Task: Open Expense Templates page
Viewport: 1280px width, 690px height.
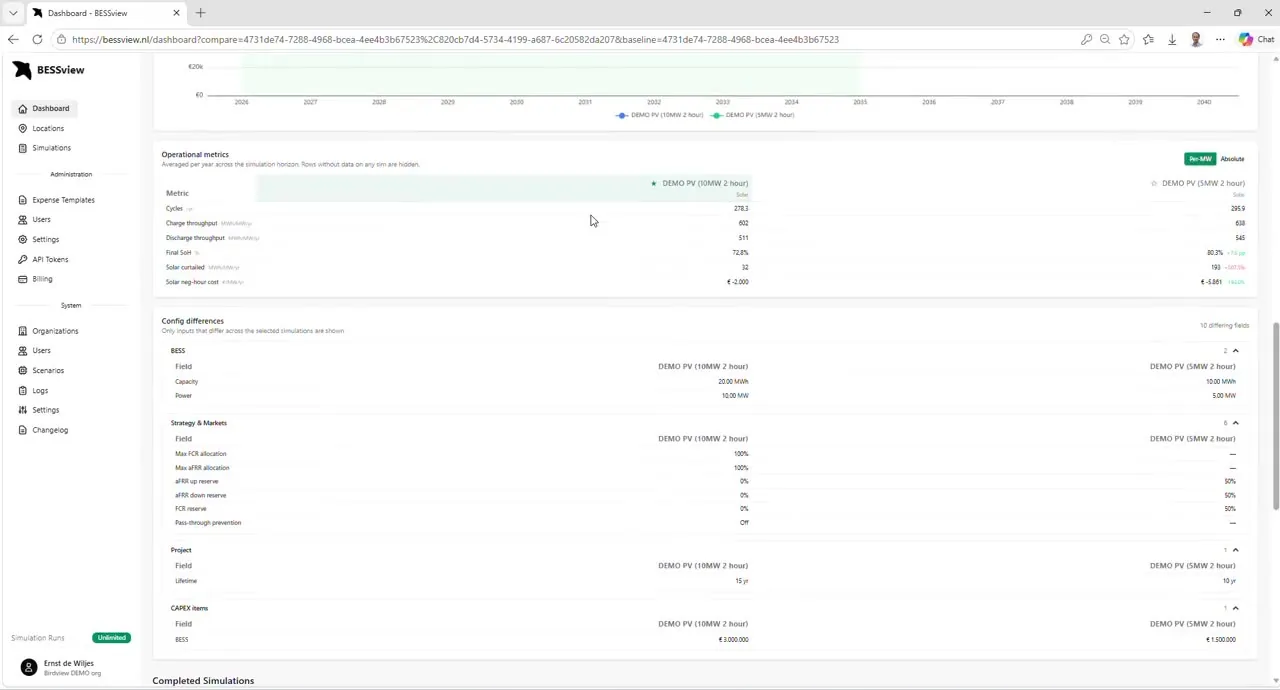Action: point(63,200)
